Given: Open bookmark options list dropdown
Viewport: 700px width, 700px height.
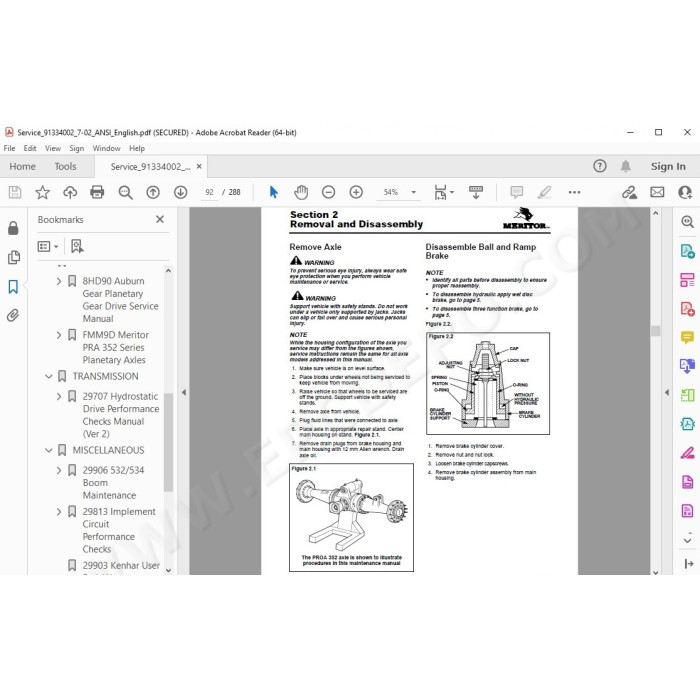Looking at the screenshot, I should (x=48, y=246).
